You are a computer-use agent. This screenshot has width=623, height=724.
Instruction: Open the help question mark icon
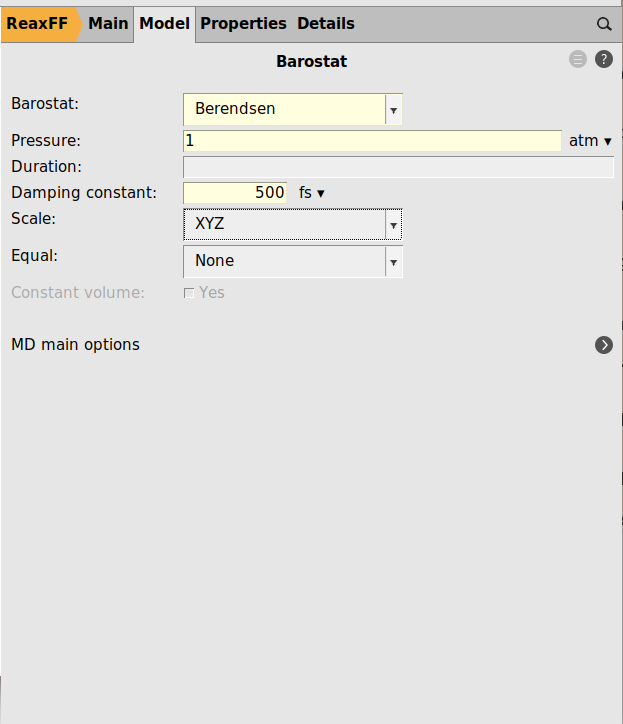pyautogui.click(x=604, y=60)
